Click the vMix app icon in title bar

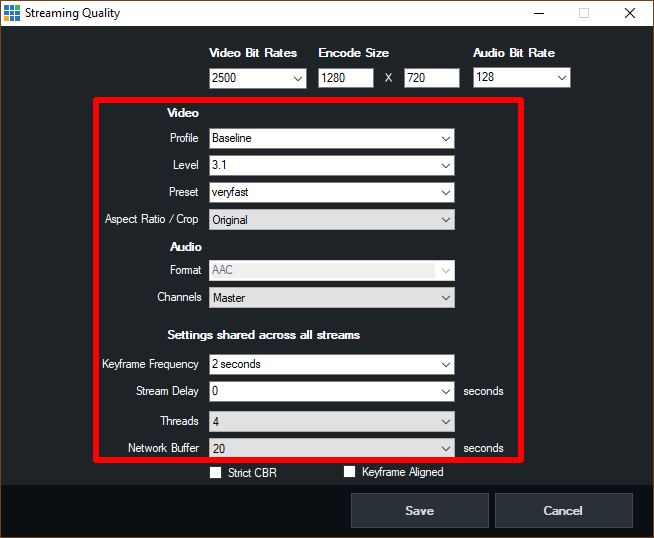tap(12, 13)
